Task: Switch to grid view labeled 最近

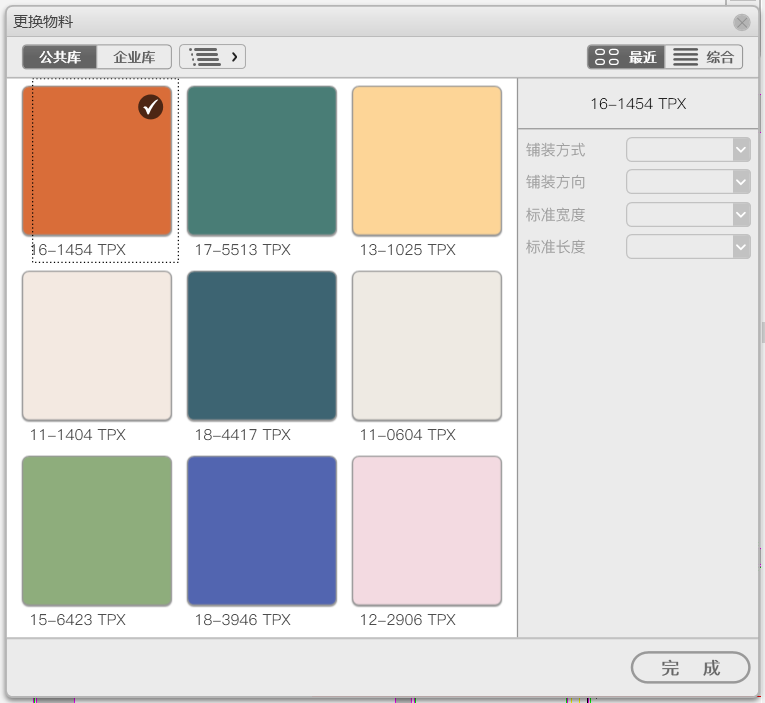Action: coord(626,57)
